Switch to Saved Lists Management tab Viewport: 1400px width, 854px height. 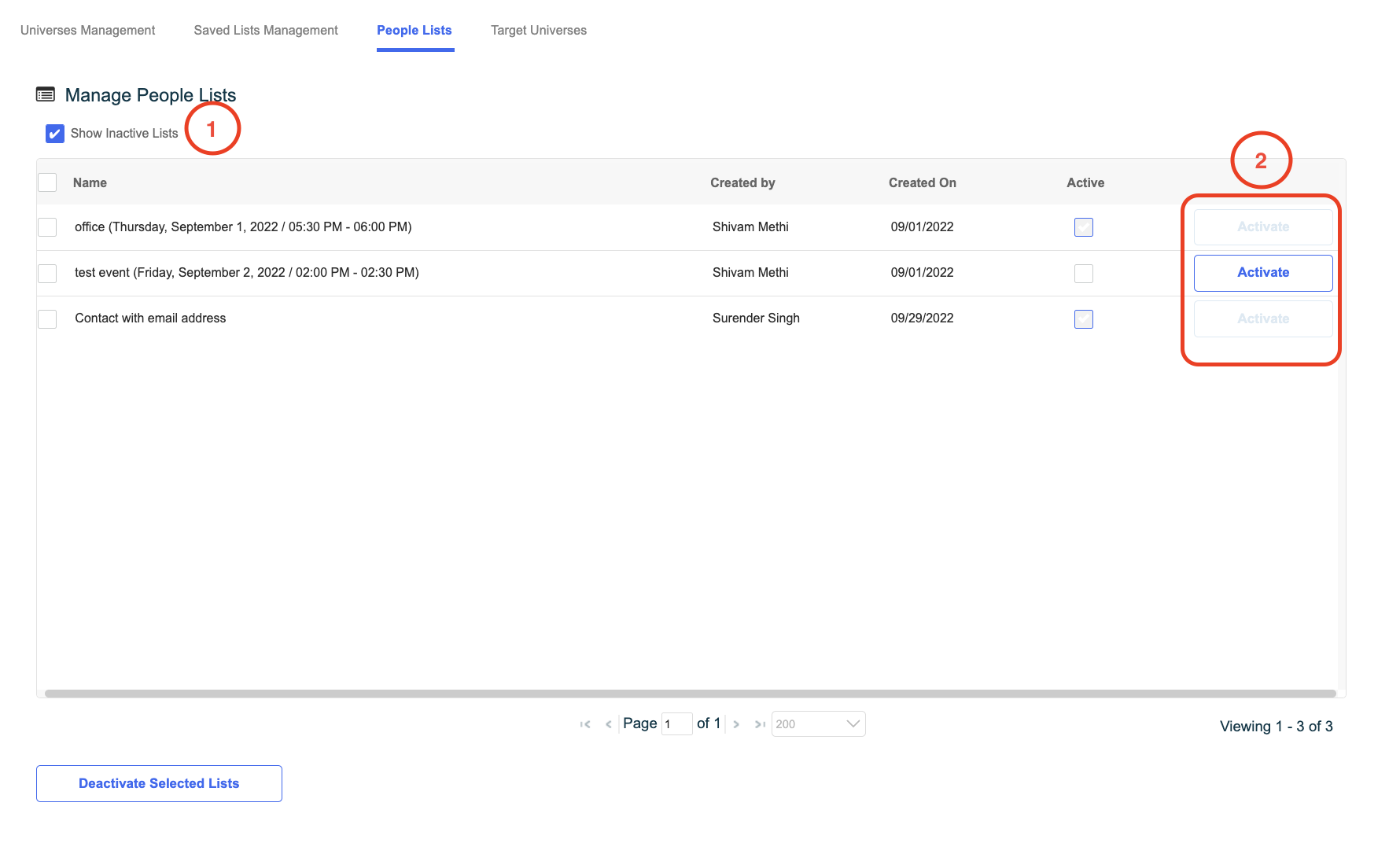tap(266, 30)
